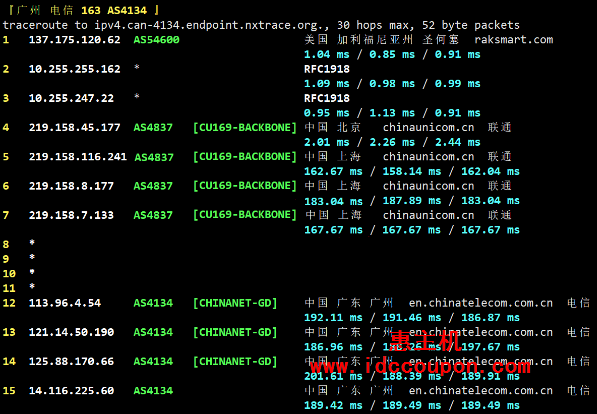Click the hop 6 IP 219.158.8.177
The height and width of the screenshot is (414, 597).
pyautogui.click(x=71, y=186)
